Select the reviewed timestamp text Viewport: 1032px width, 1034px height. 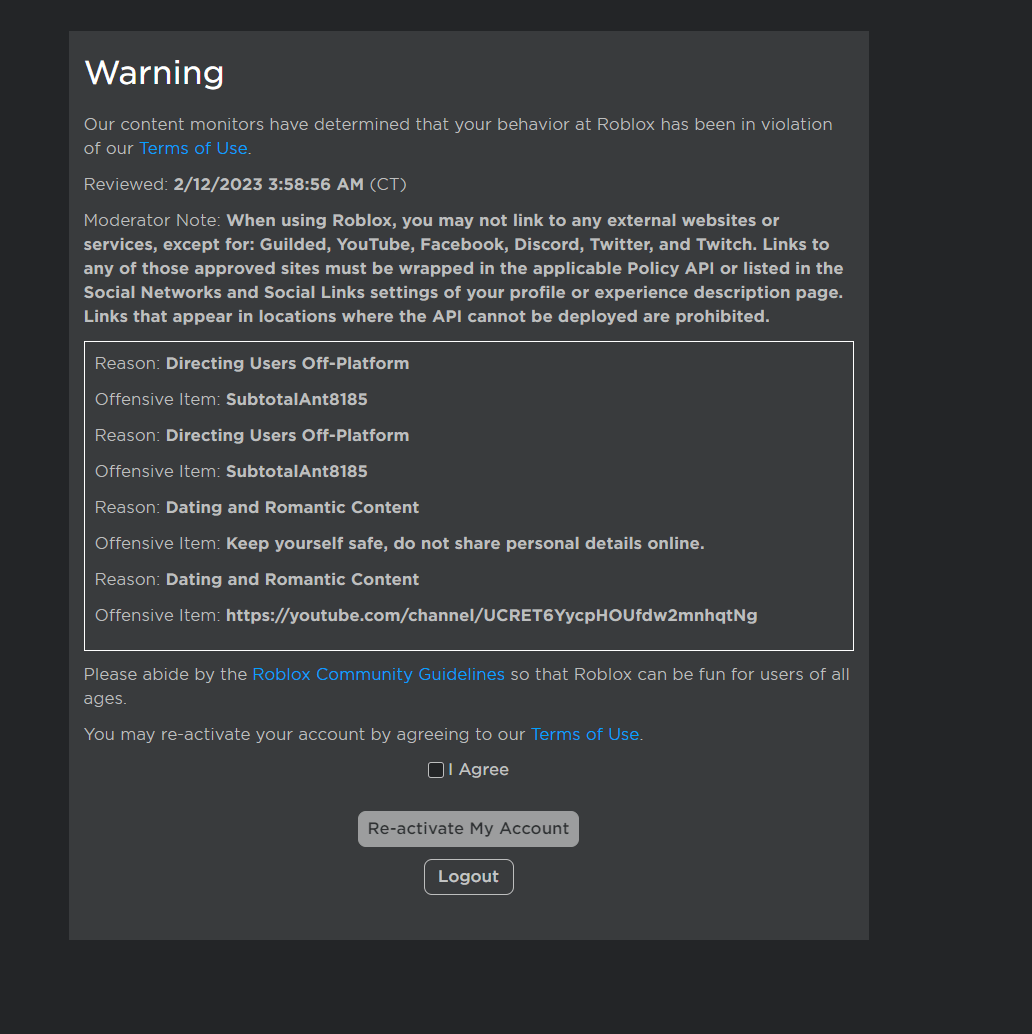click(x=268, y=184)
